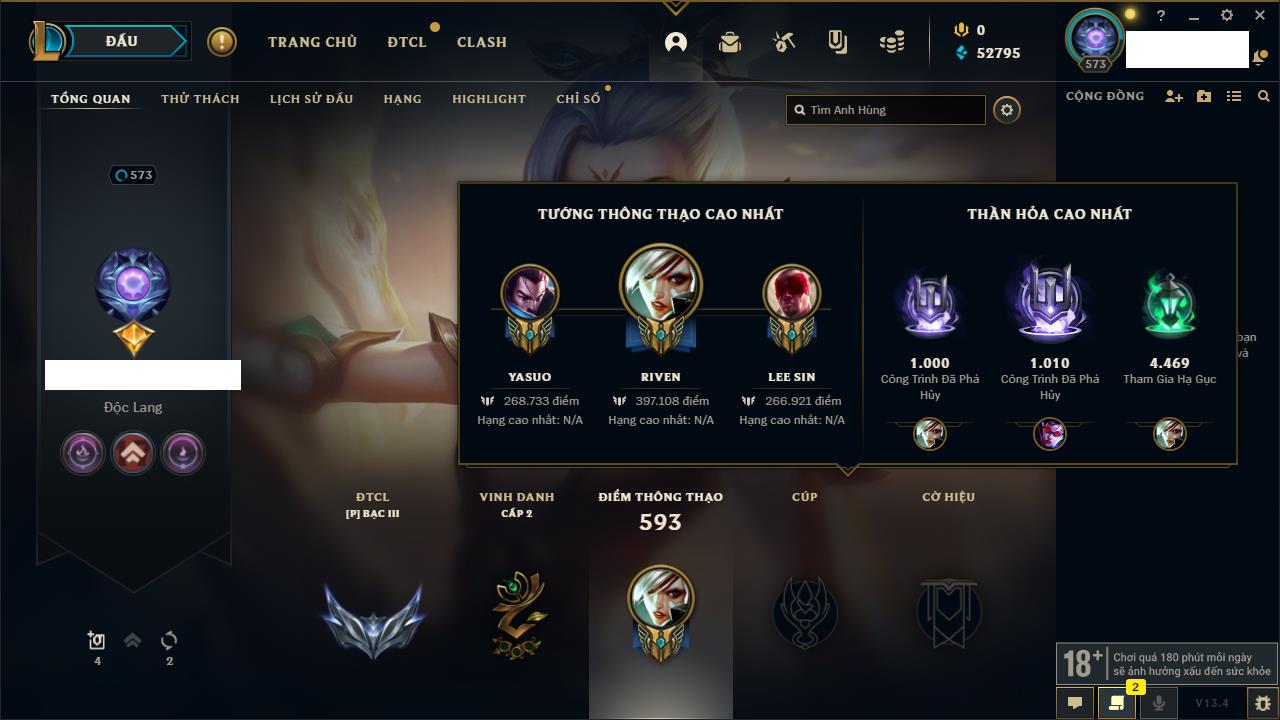The height and width of the screenshot is (720, 1280).
Task: Toggle the microphone mute button
Action: (1159, 703)
